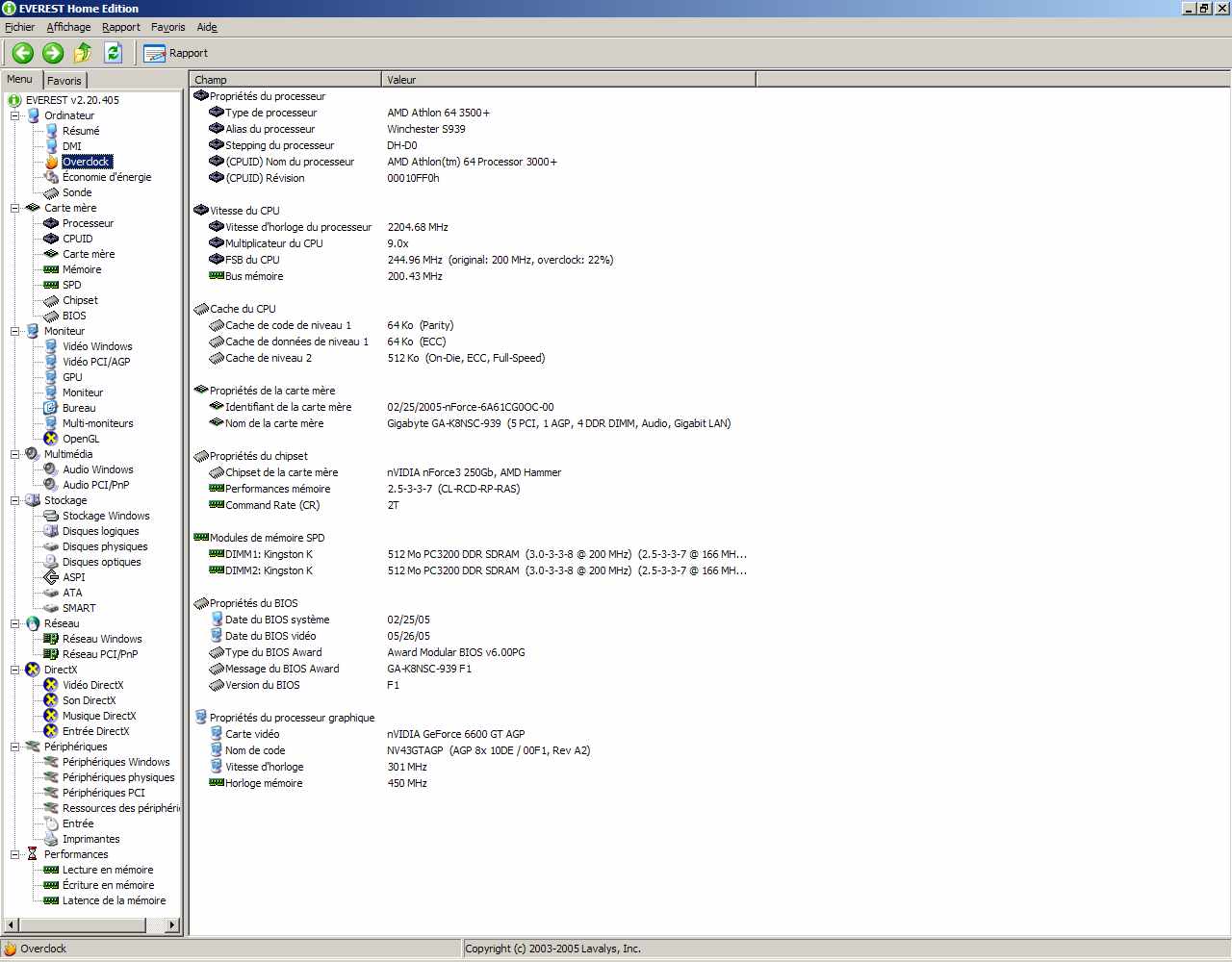The height and width of the screenshot is (962, 1232).
Task: Select the DIMM1: Kingston K row
Action: tap(477, 554)
